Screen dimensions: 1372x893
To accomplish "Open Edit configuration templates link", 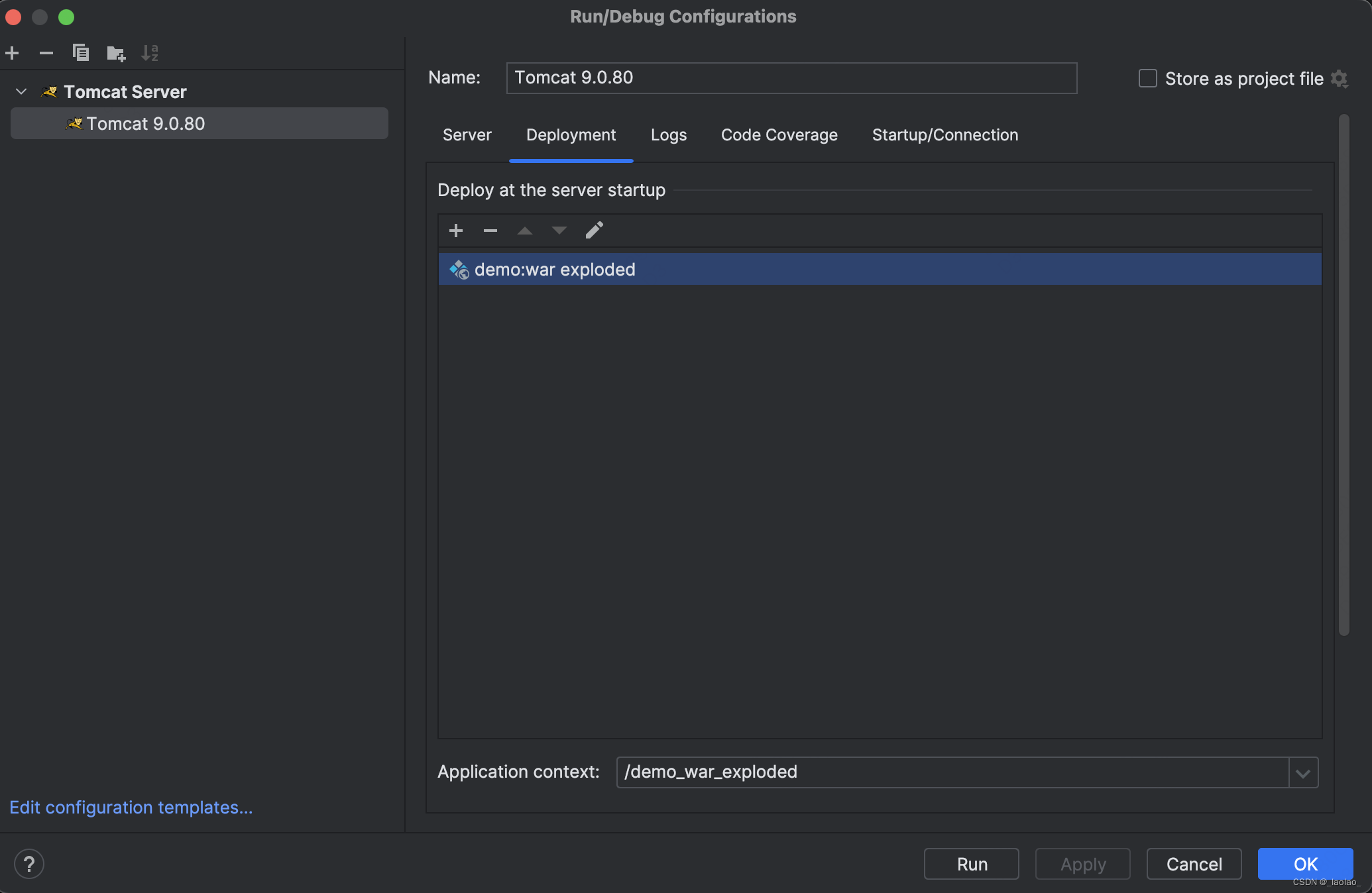I will (131, 808).
